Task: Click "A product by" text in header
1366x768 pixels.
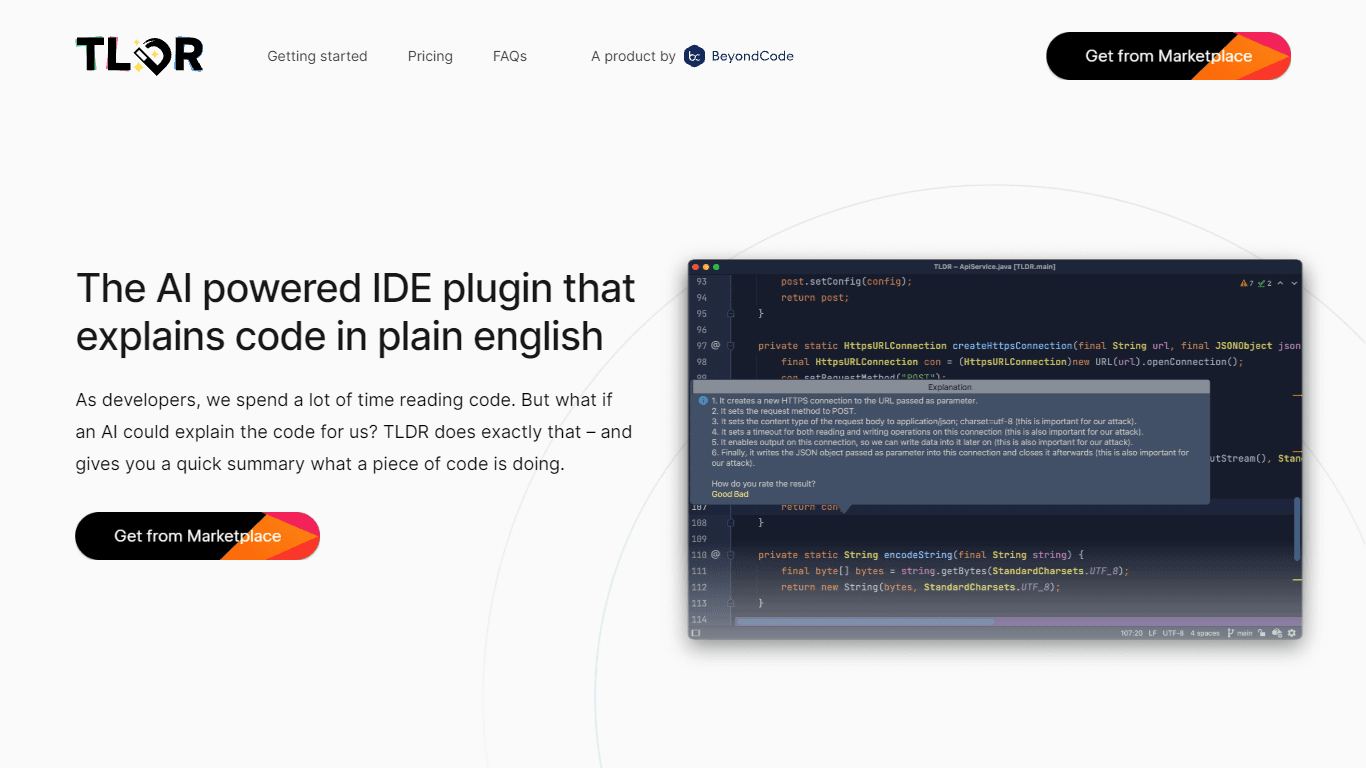Action: (x=633, y=56)
